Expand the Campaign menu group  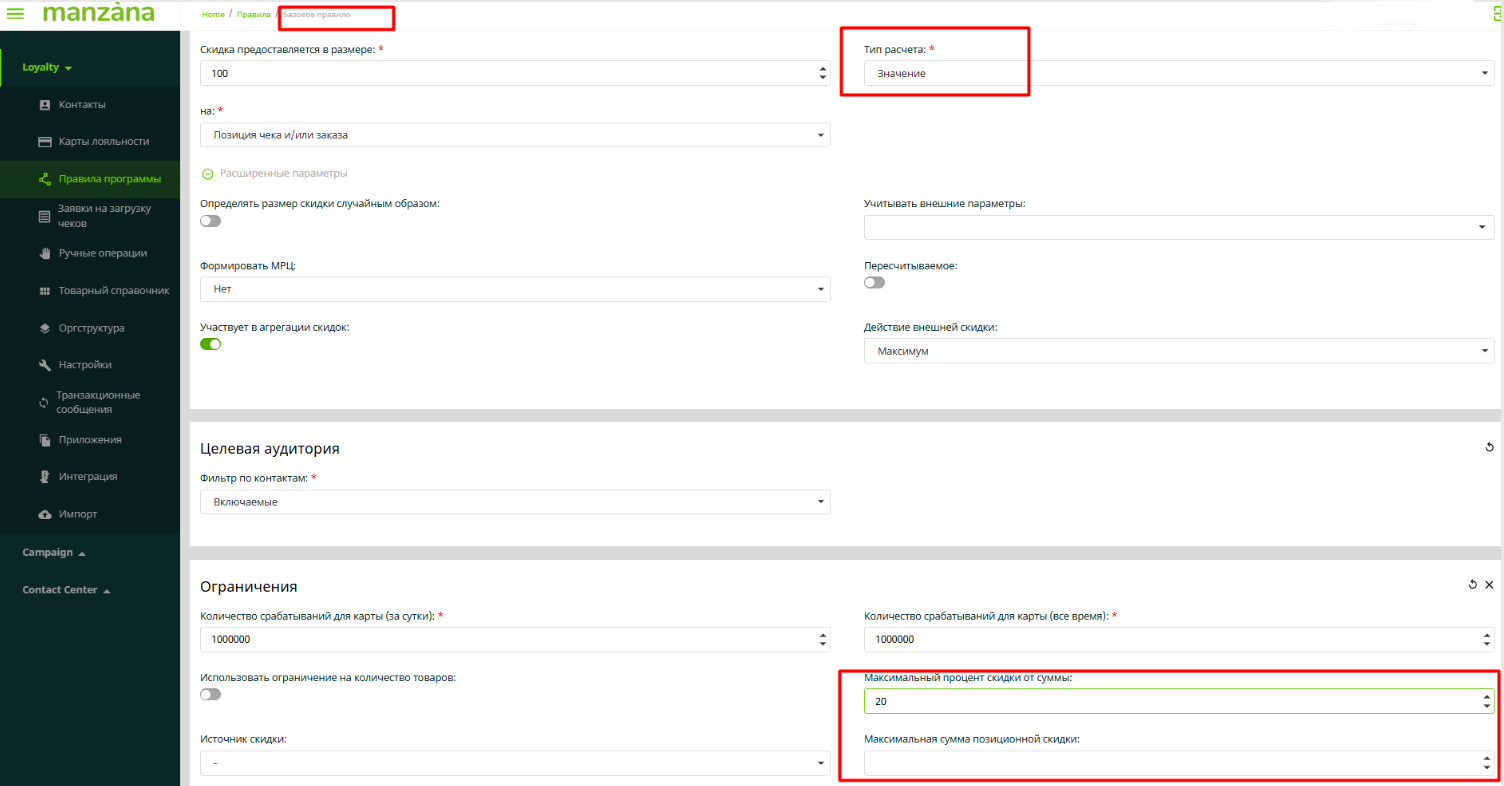[x=54, y=553]
